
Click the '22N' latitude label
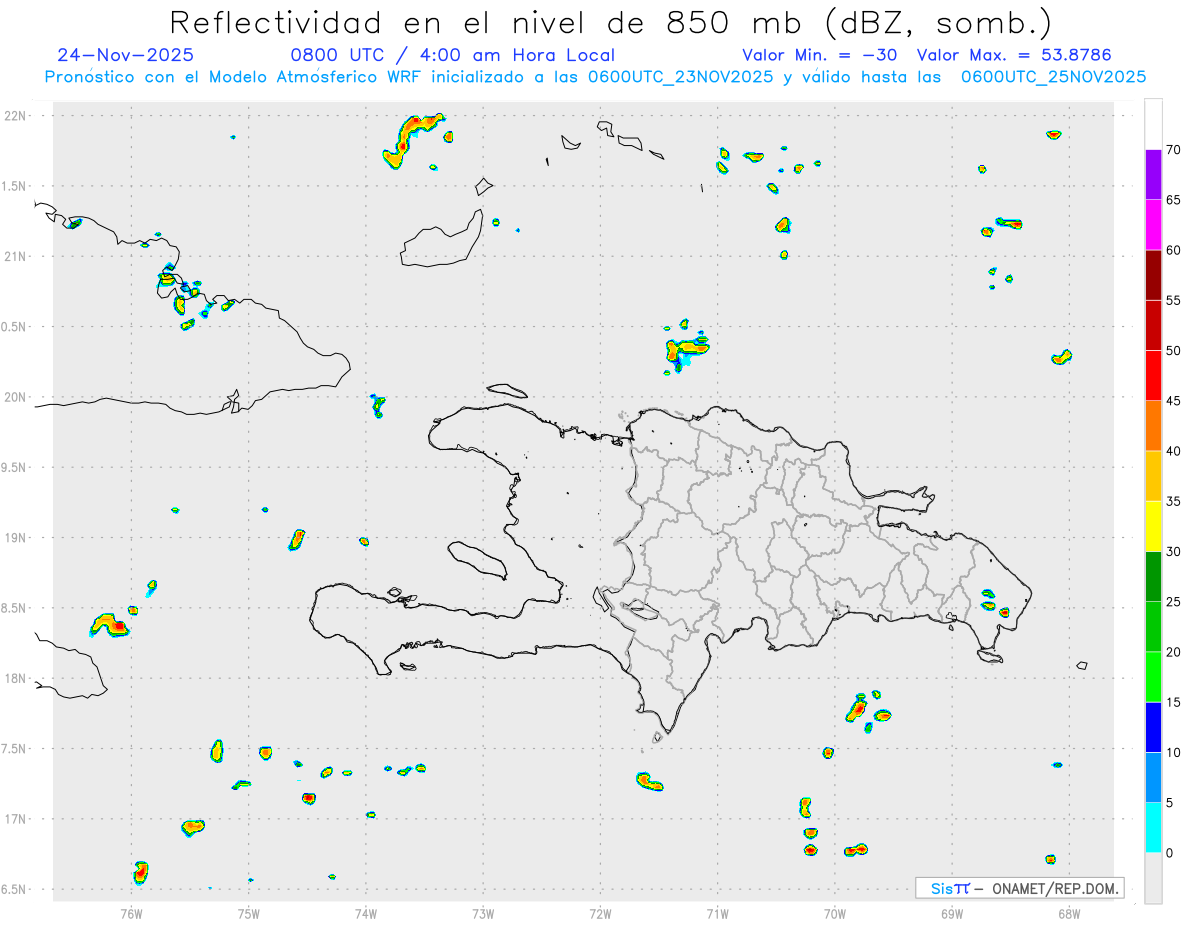(15, 116)
